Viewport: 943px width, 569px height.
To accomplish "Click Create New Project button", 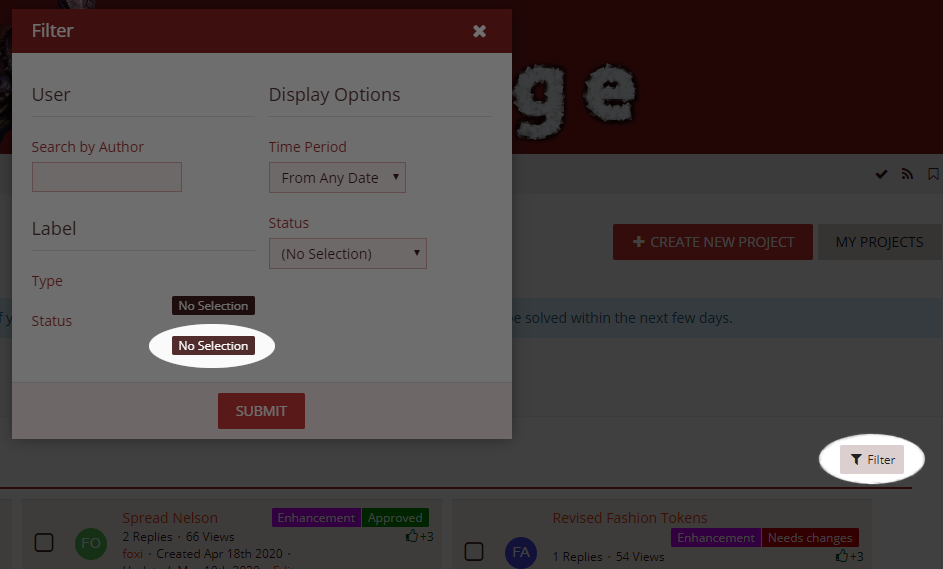I will click(714, 242).
